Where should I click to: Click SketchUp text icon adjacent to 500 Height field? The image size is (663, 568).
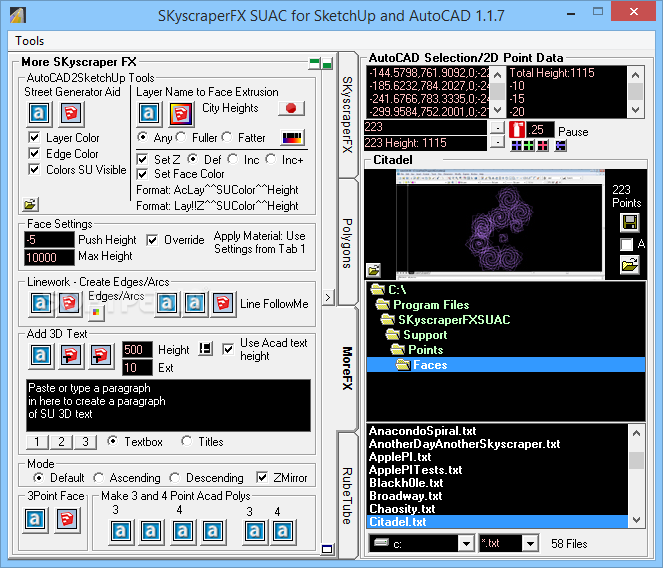pos(101,355)
